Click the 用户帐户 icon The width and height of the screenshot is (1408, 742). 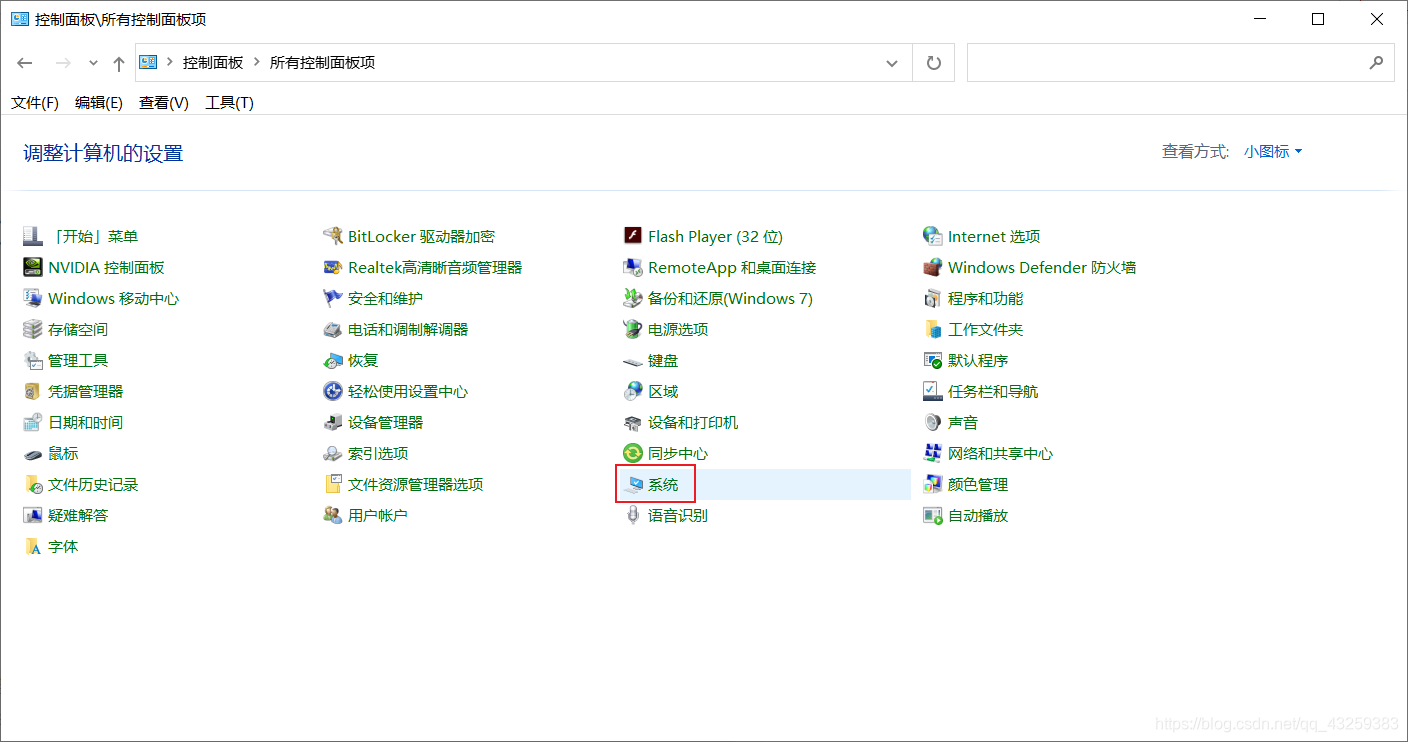pos(333,515)
